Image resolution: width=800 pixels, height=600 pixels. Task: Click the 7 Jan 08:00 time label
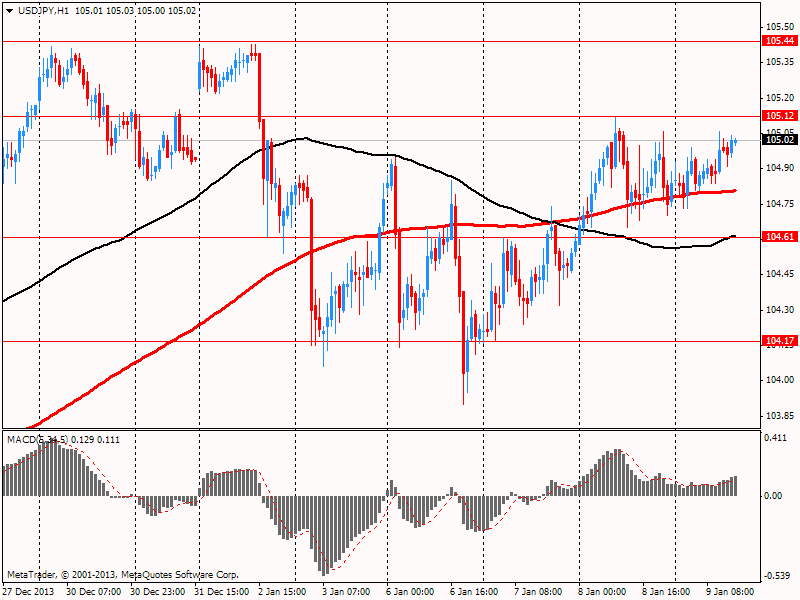(x=538, y=592)
